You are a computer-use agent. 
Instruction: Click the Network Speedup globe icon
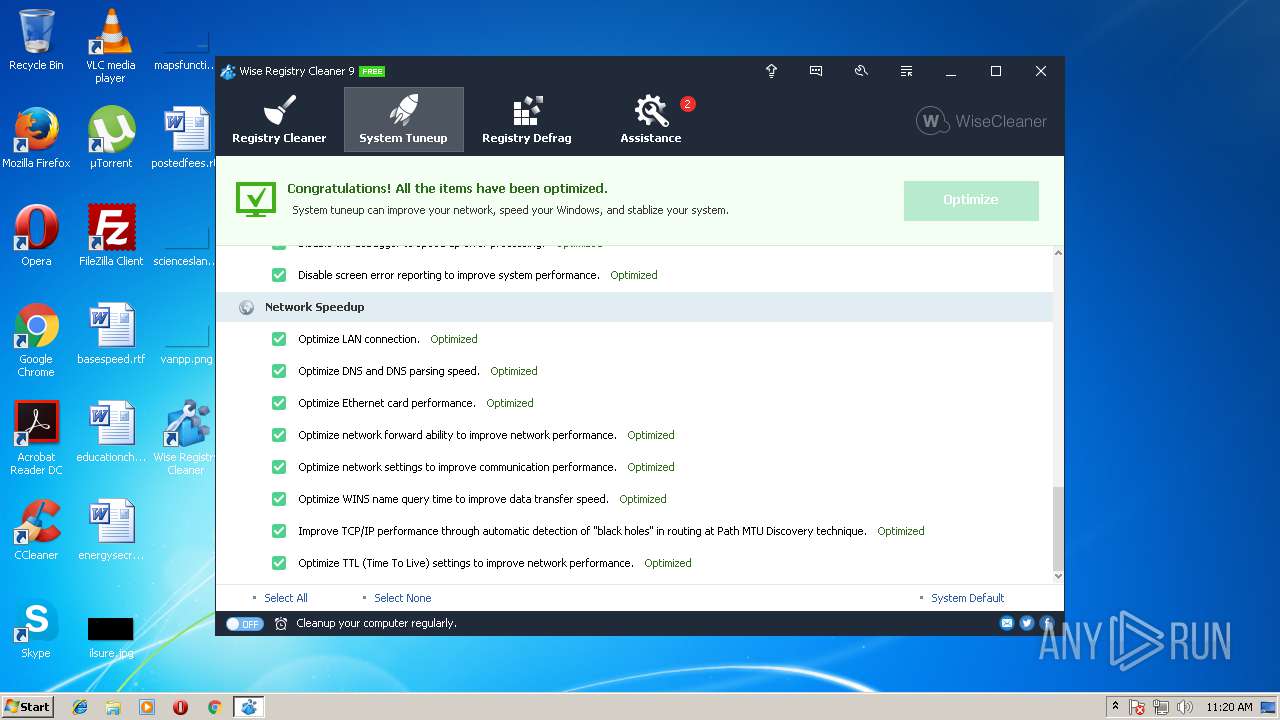[x=246, y=307]
